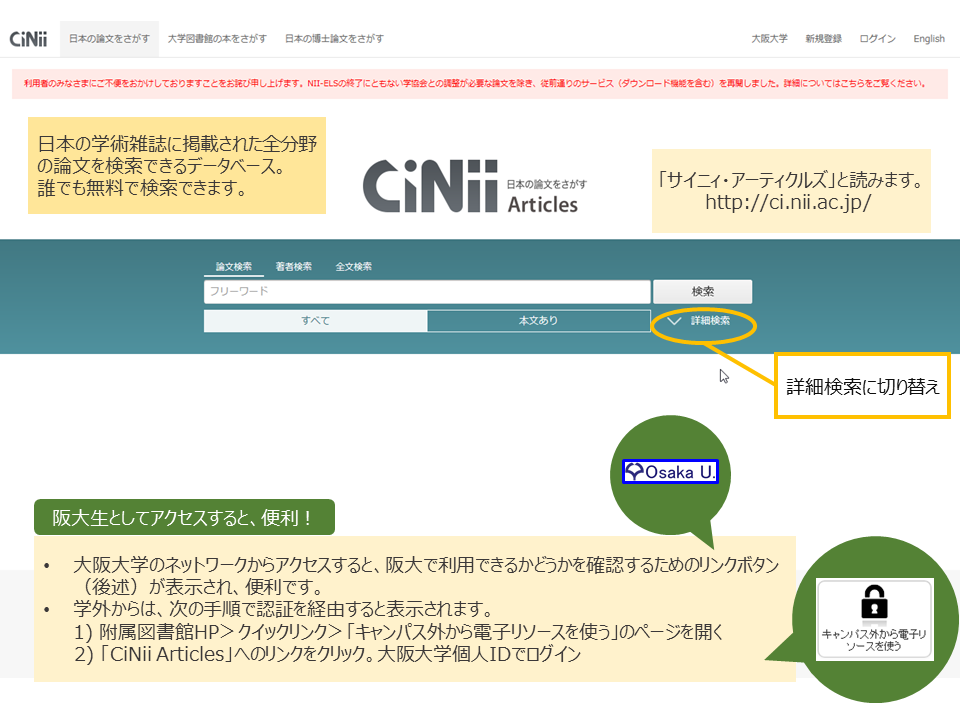Select the 全文検索 search tab
The height and width of the screenshot is (720, 960).
tap(354, 267)
